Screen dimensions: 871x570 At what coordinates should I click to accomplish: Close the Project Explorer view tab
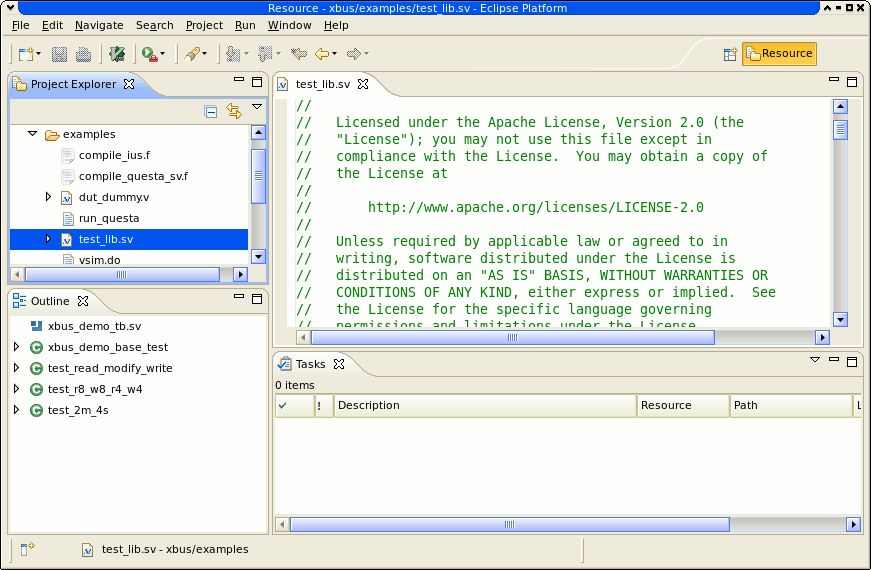point(129,84)
